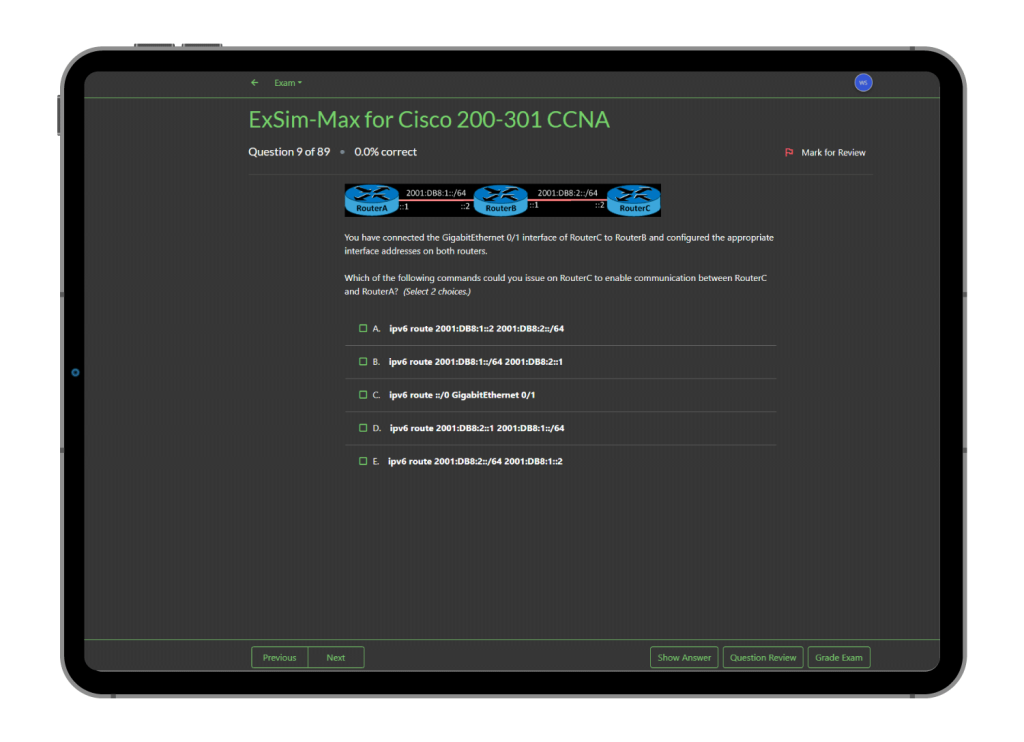Expand the Exam dropdown menu

click(x=288, y=83)
